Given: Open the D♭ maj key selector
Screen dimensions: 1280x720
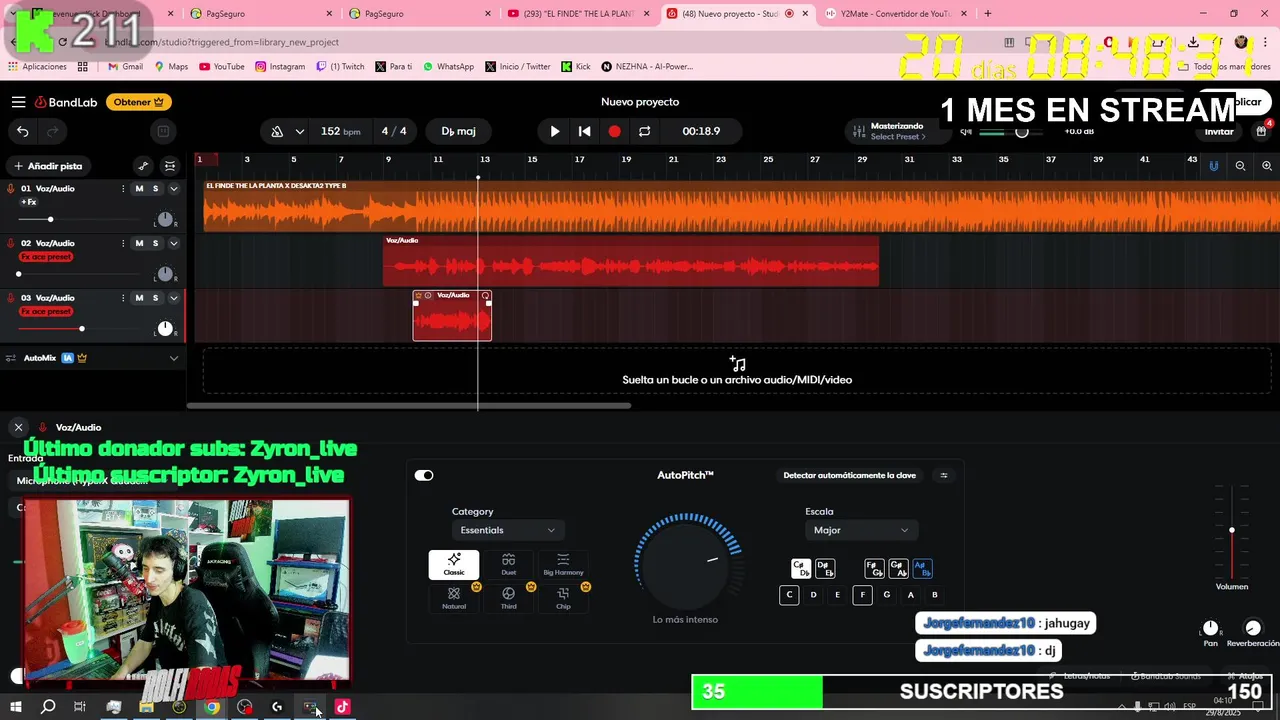Looking at the screenshot, I should click(458, 131).
